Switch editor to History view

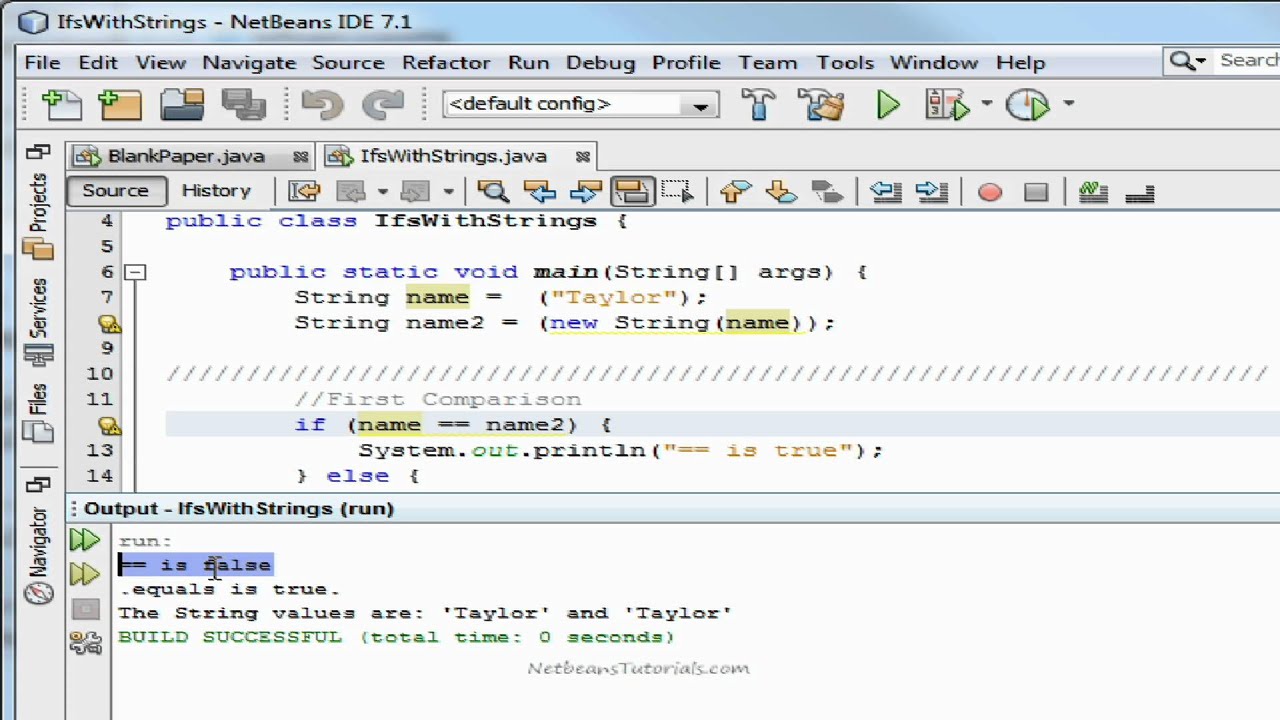[x=216, y=191]
